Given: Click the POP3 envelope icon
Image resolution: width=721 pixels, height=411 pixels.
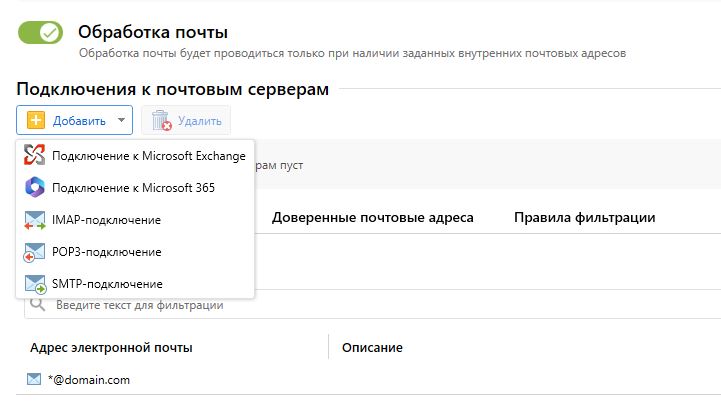Looking at the screenshot, I should 34,252.
